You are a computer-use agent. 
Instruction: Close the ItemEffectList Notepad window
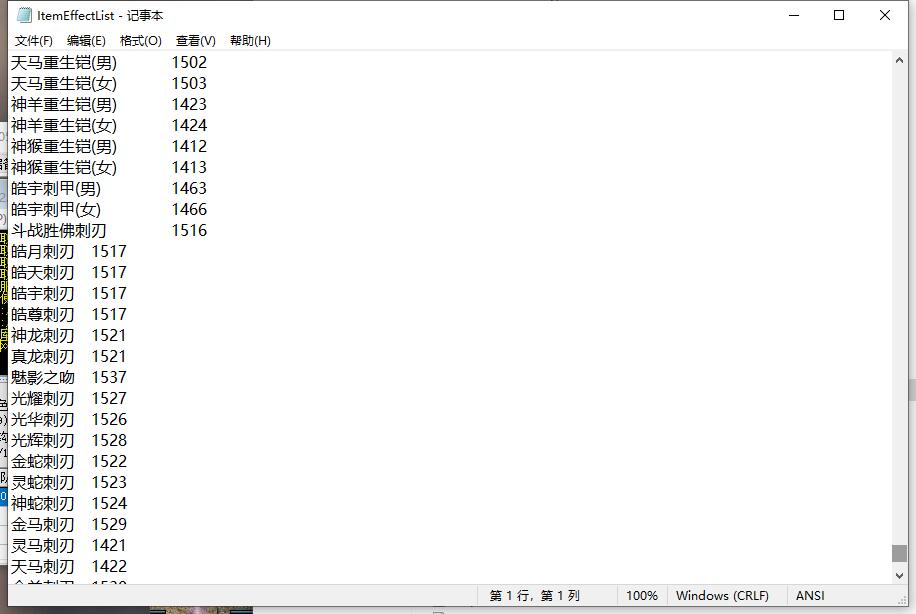[885, 15]
